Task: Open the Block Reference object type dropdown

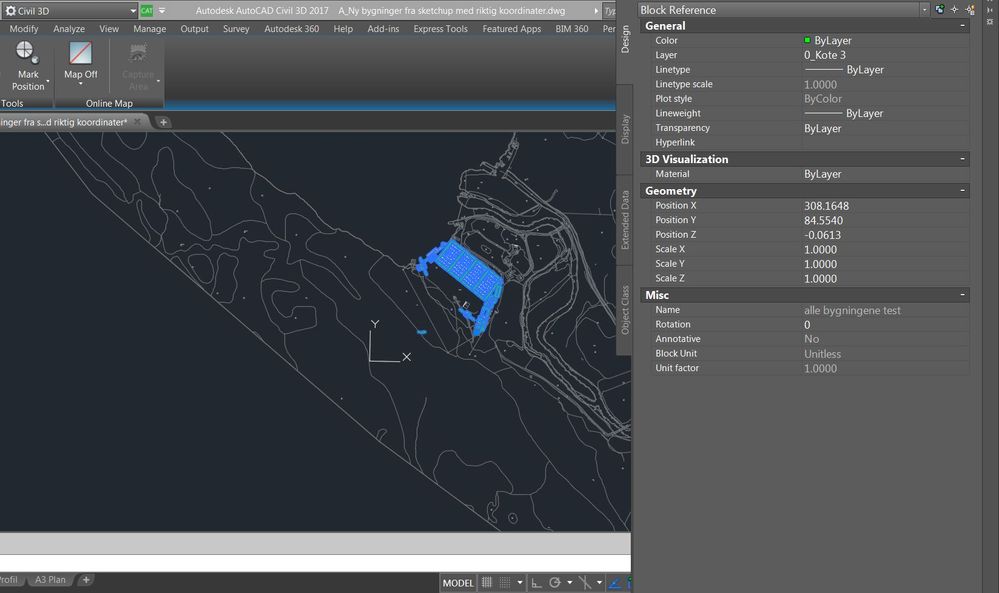Action: [924, 10]
